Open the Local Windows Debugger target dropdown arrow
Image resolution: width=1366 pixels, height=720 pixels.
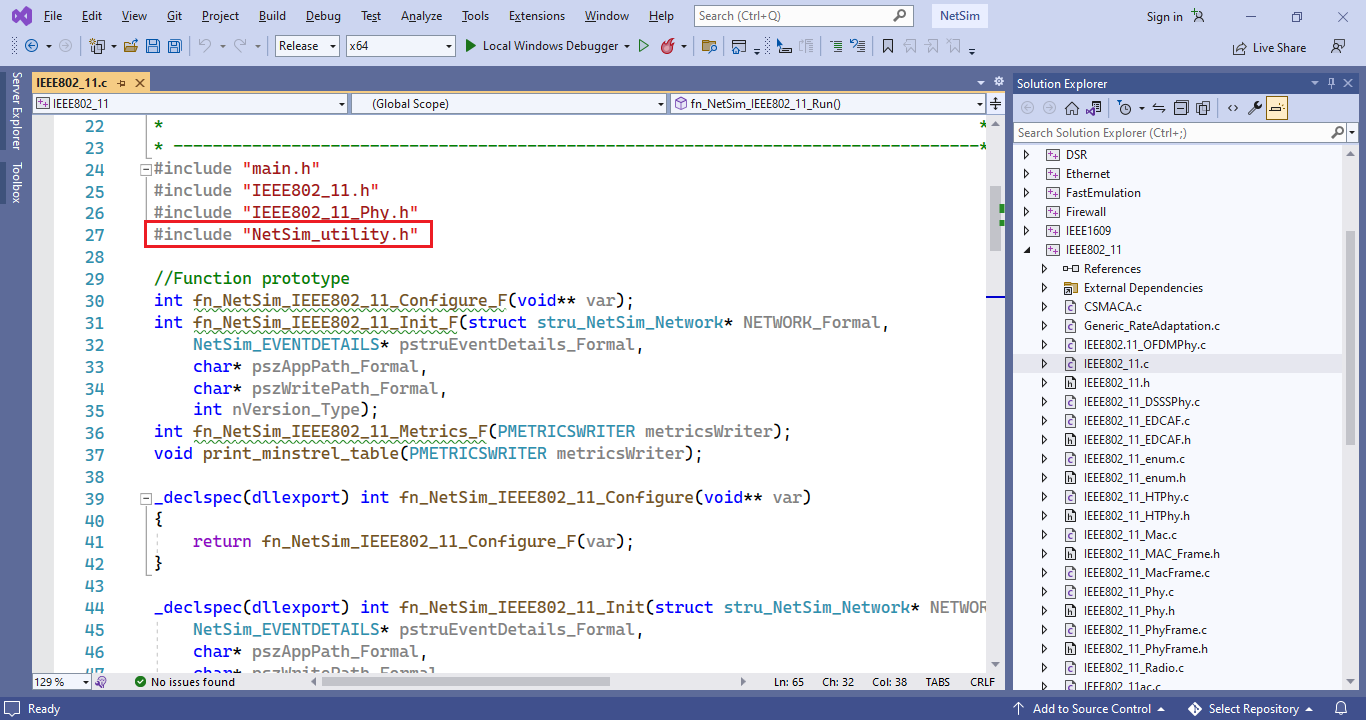coord(627,46)
